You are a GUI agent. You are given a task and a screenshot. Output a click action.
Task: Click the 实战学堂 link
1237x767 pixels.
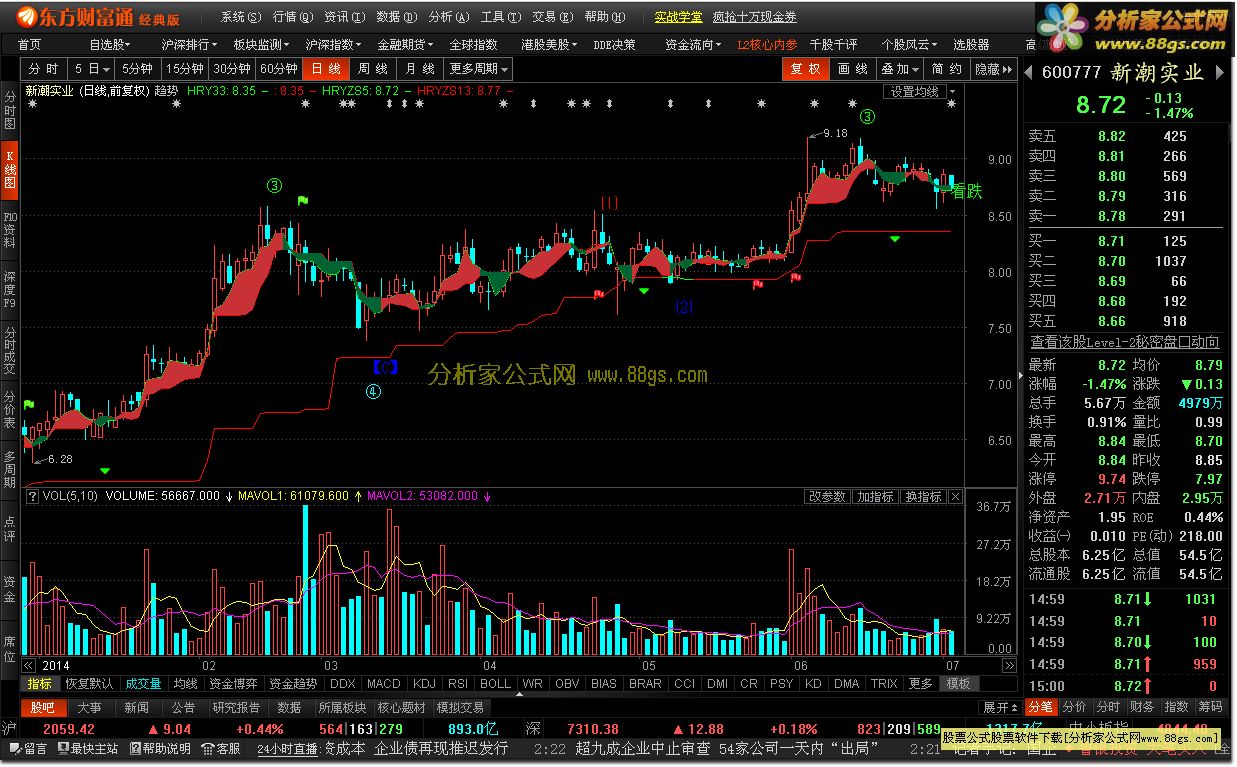[678, 17]
